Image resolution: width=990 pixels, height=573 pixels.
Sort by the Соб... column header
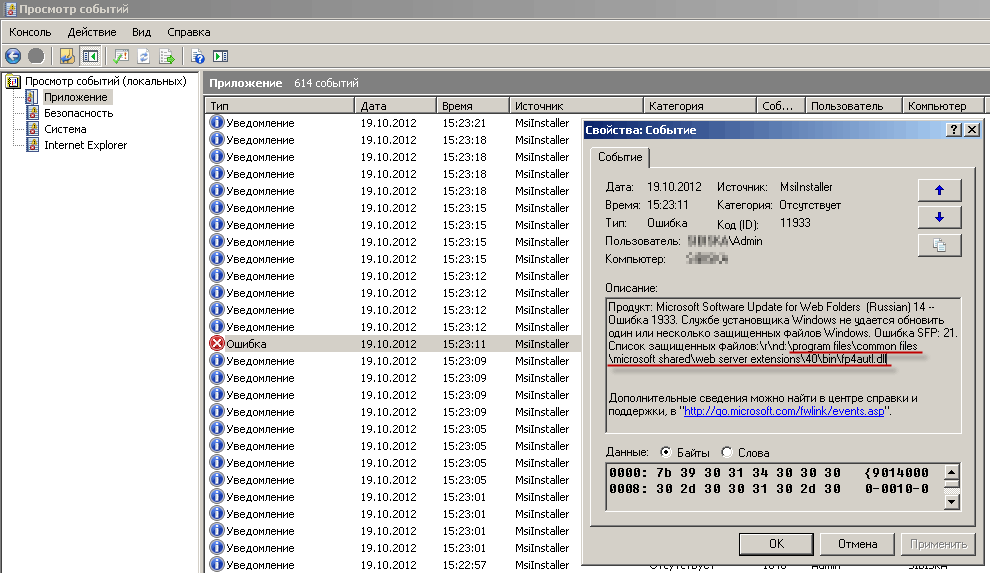point(780,105)
